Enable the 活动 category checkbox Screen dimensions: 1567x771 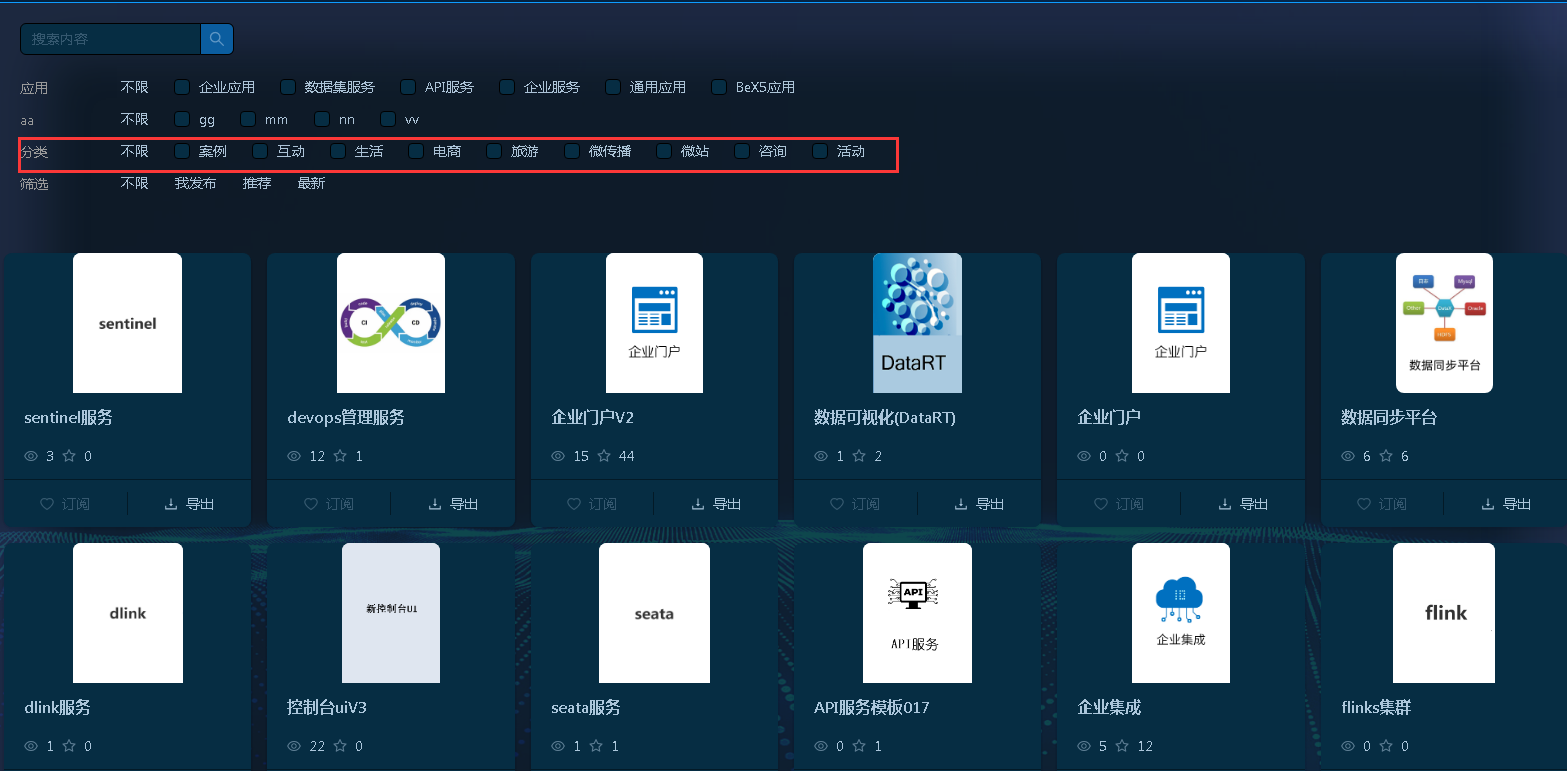(820, 151)
